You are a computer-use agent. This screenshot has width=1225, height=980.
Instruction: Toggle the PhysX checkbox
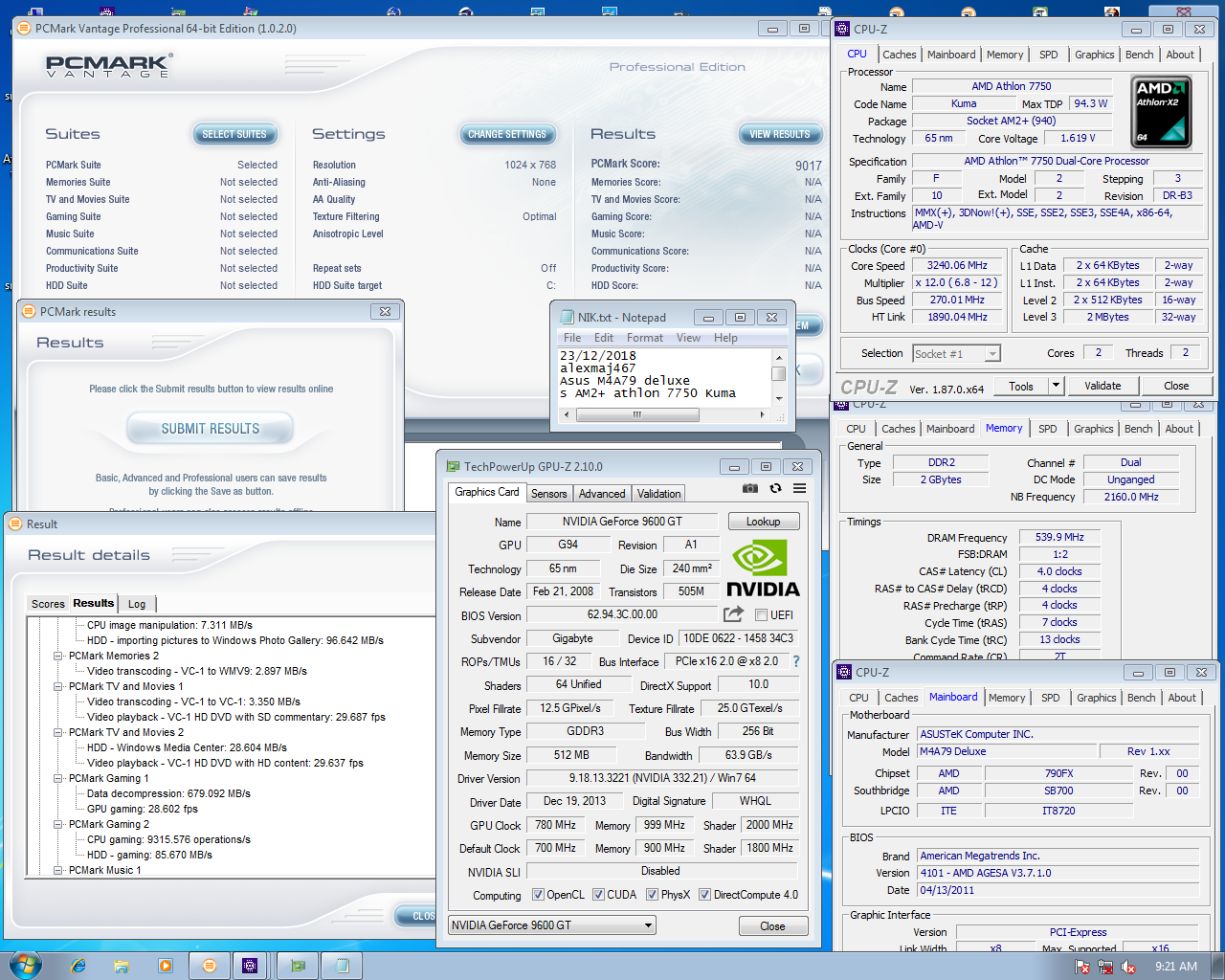(652, 895)
